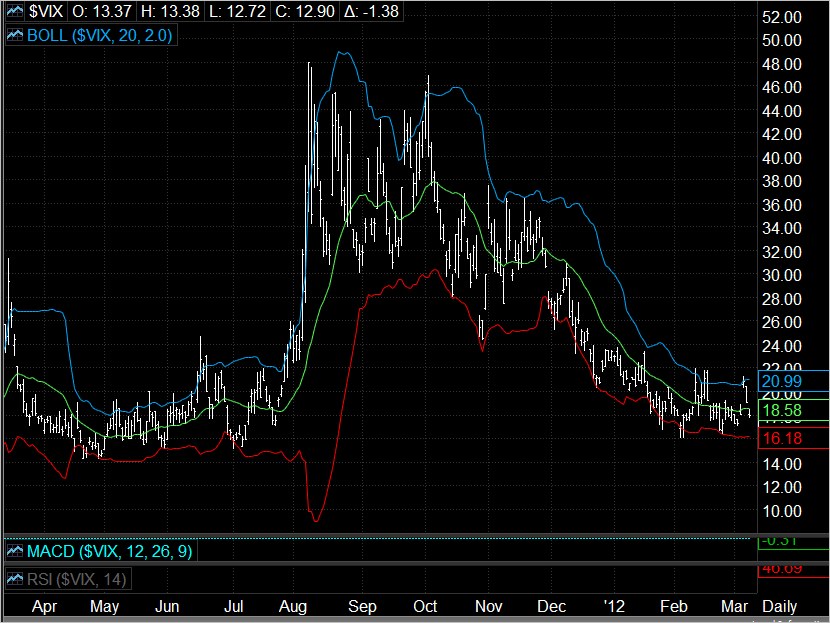830x623 pixels.
Task: Click the Sep label on time axis
Action: pyautogui.click(x=362, y=606)
